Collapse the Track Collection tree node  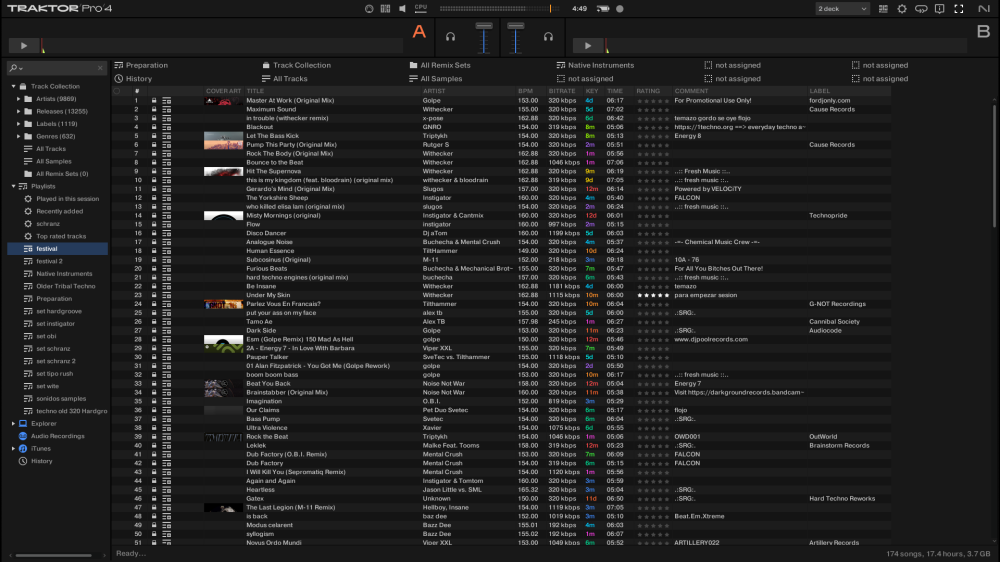click(x=13, y=86)
